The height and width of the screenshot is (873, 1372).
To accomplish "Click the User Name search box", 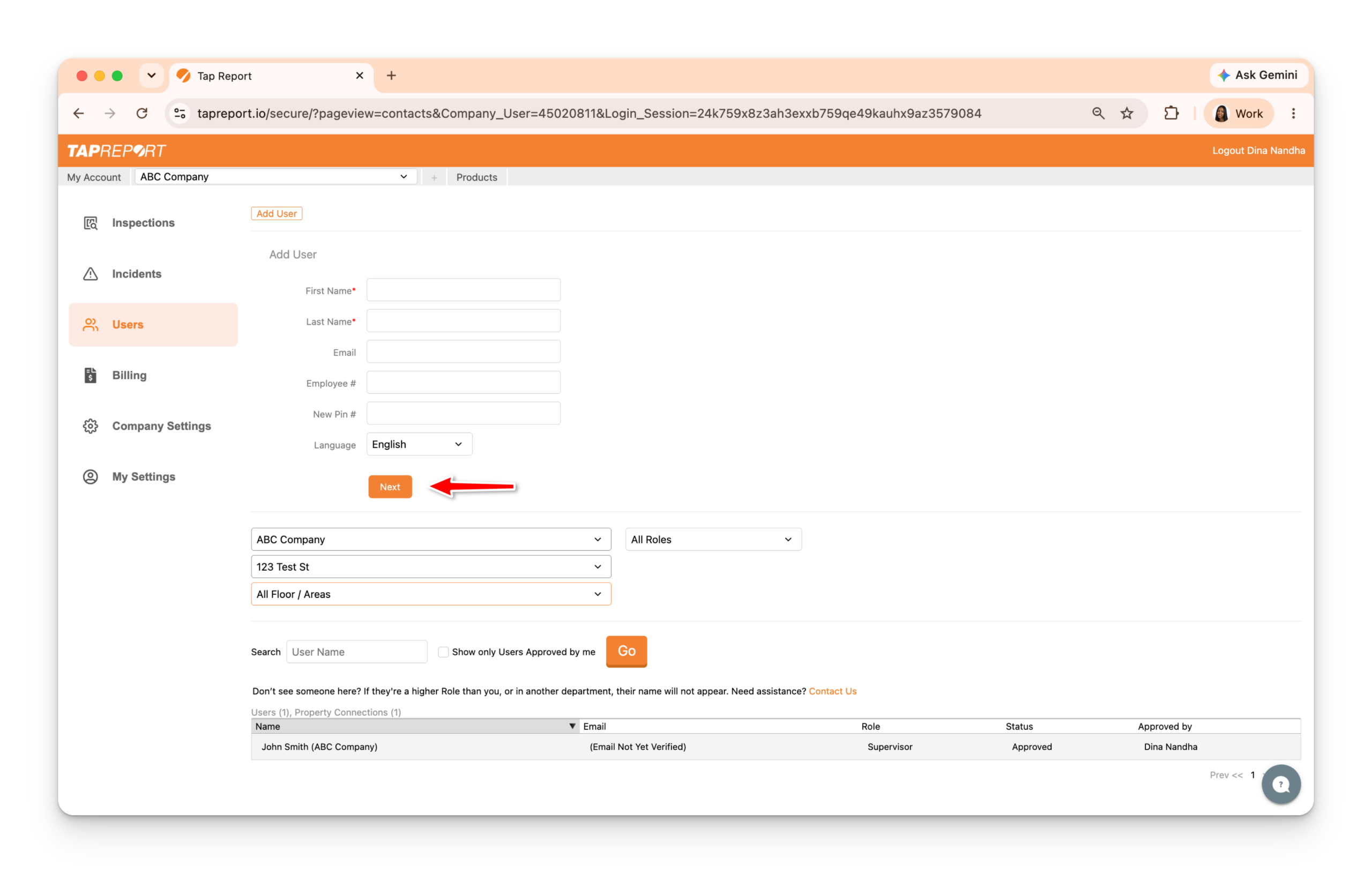I will [x=357, y=652].
